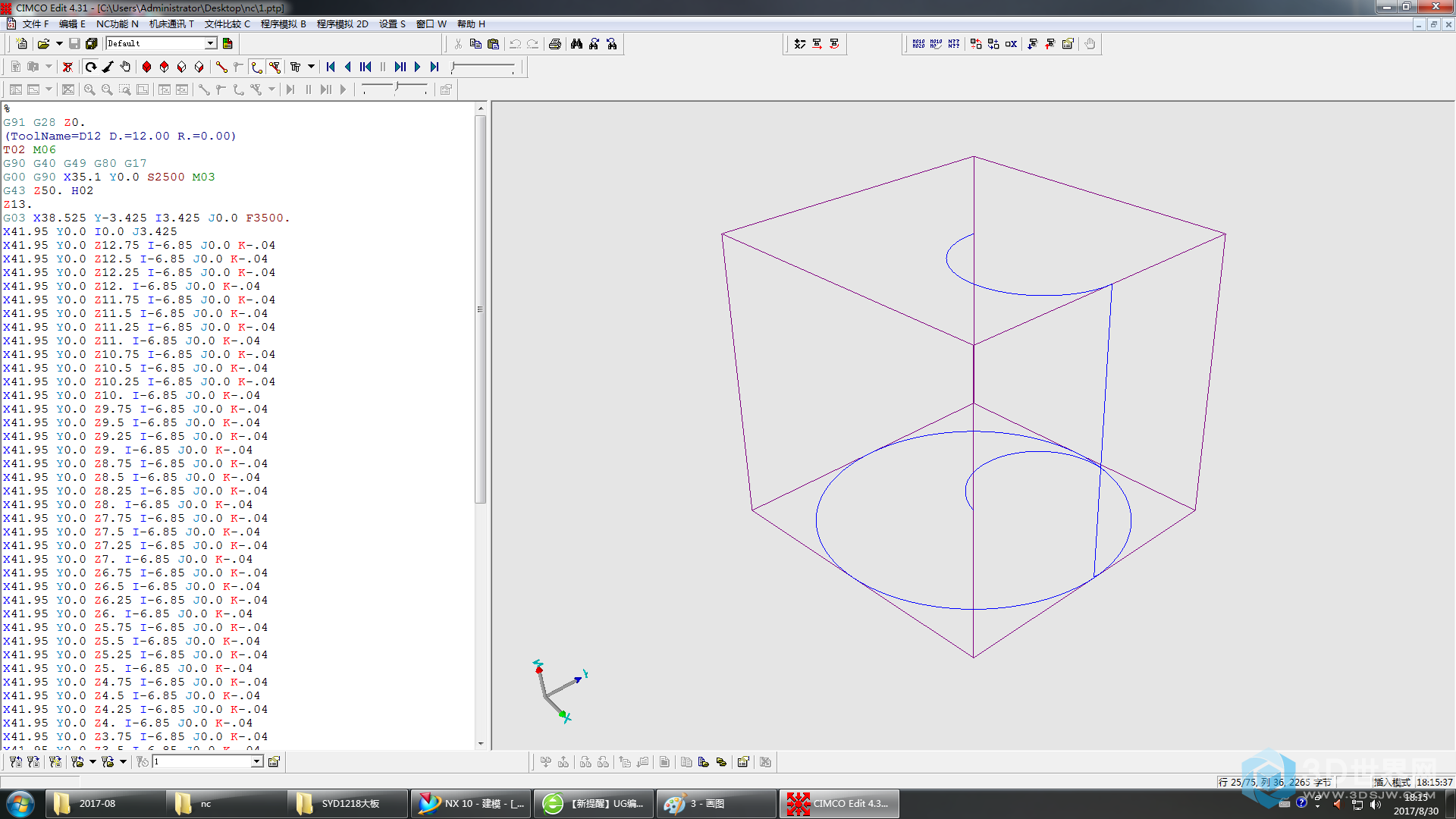Open the machine number combo box in bottom toolbar
The width and height of the screenshot is (1456, 819).
208,761
